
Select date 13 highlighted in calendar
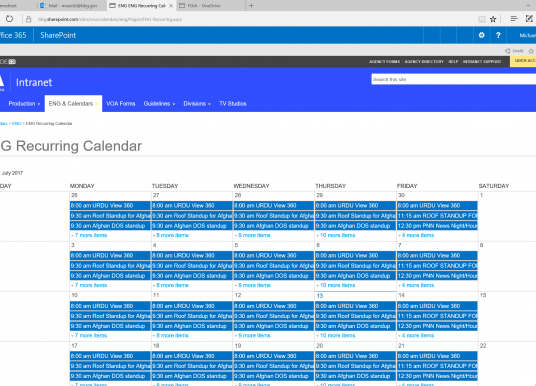pos(320,296)
